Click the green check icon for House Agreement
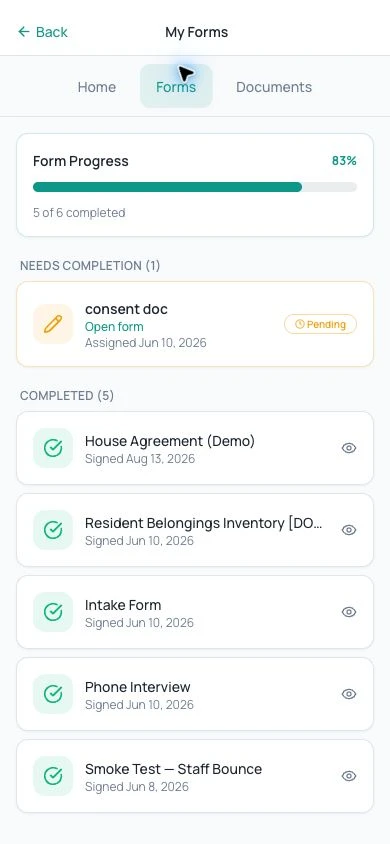The height and width of the screenshot is (844, 390). point(53,448)
